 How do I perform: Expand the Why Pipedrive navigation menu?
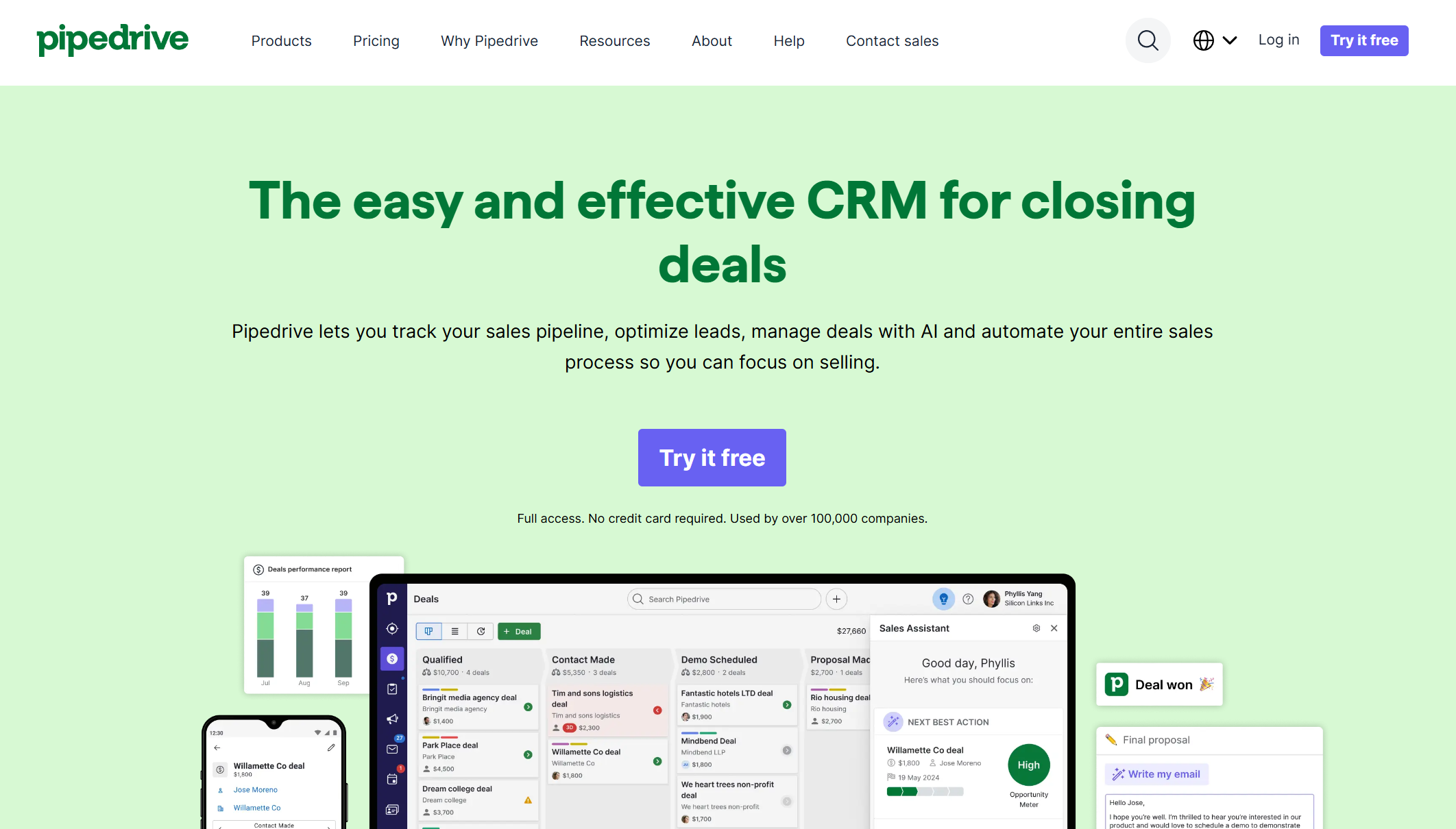(x=489, y=40)
